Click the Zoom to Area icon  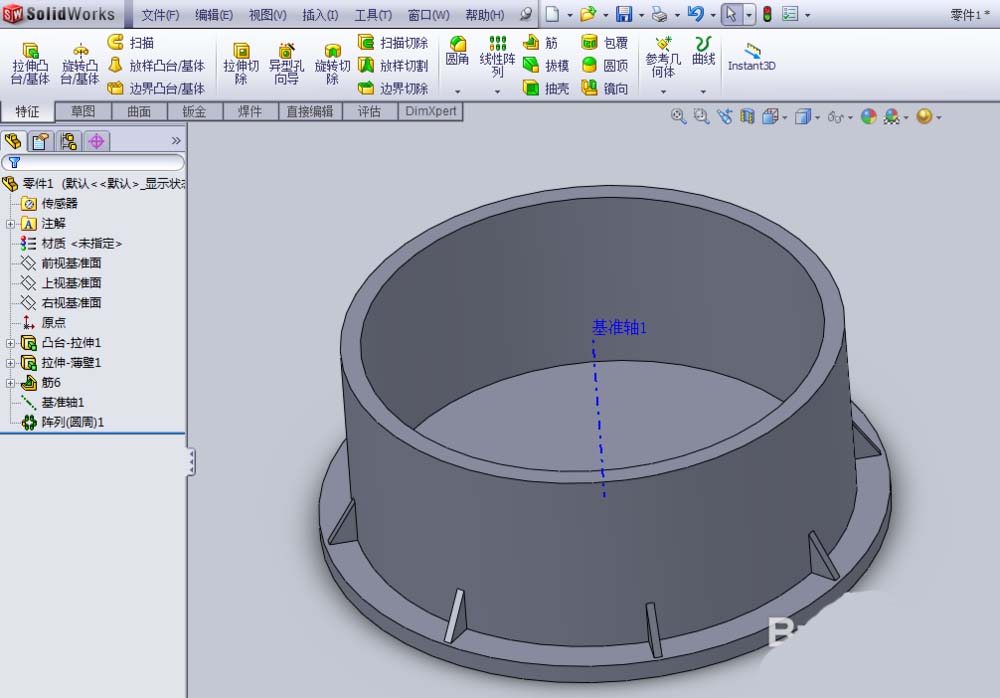[701, 116]
